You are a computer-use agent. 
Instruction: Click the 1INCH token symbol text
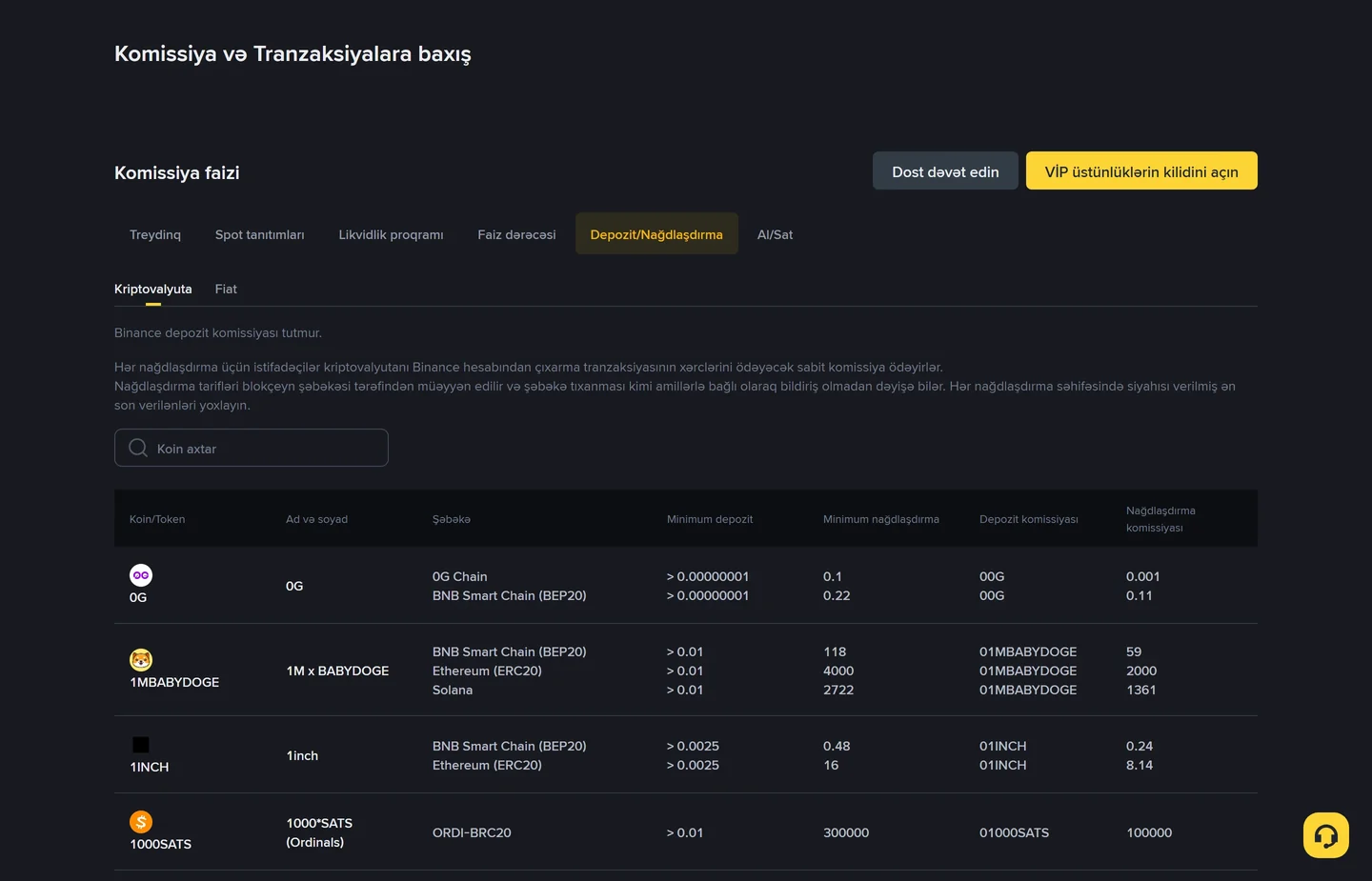pyautogui.click(x=150, y=767)
